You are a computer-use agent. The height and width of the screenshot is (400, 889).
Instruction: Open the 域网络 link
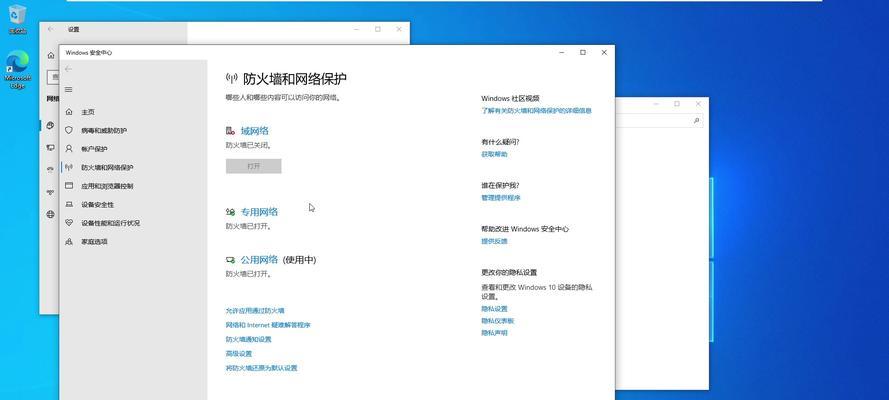click(255, 131)
